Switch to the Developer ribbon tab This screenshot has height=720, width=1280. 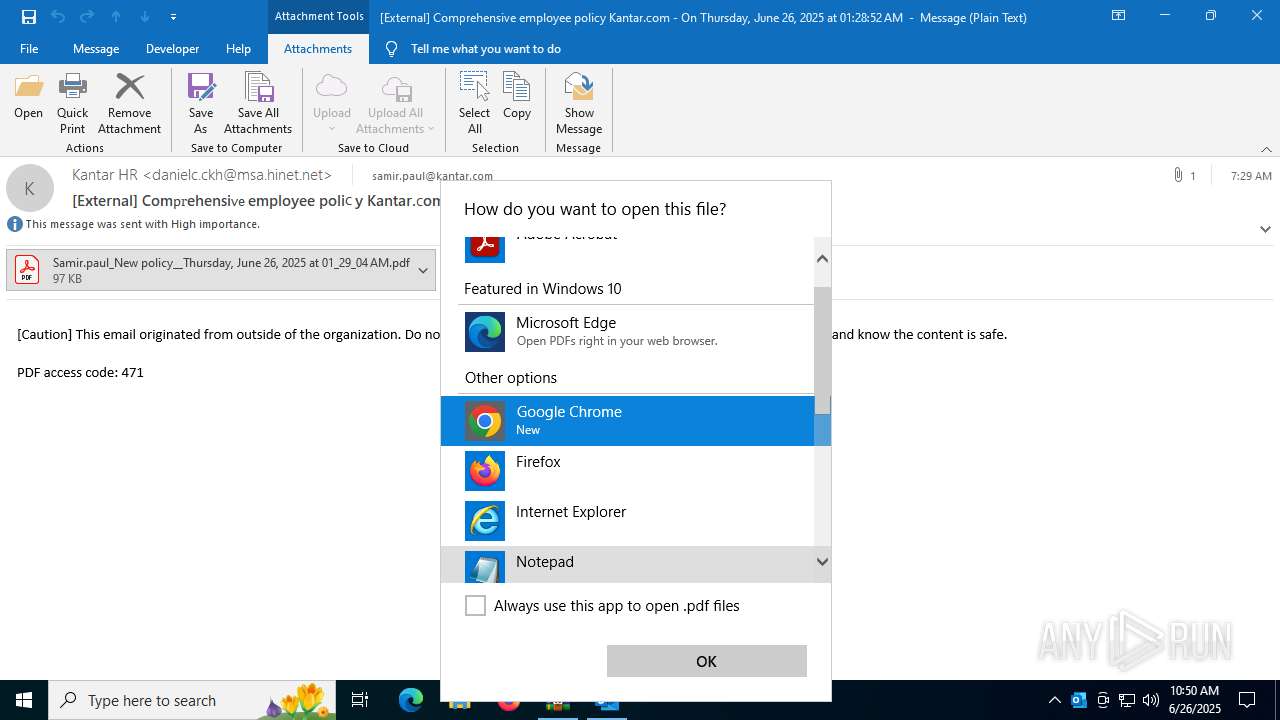172,48
